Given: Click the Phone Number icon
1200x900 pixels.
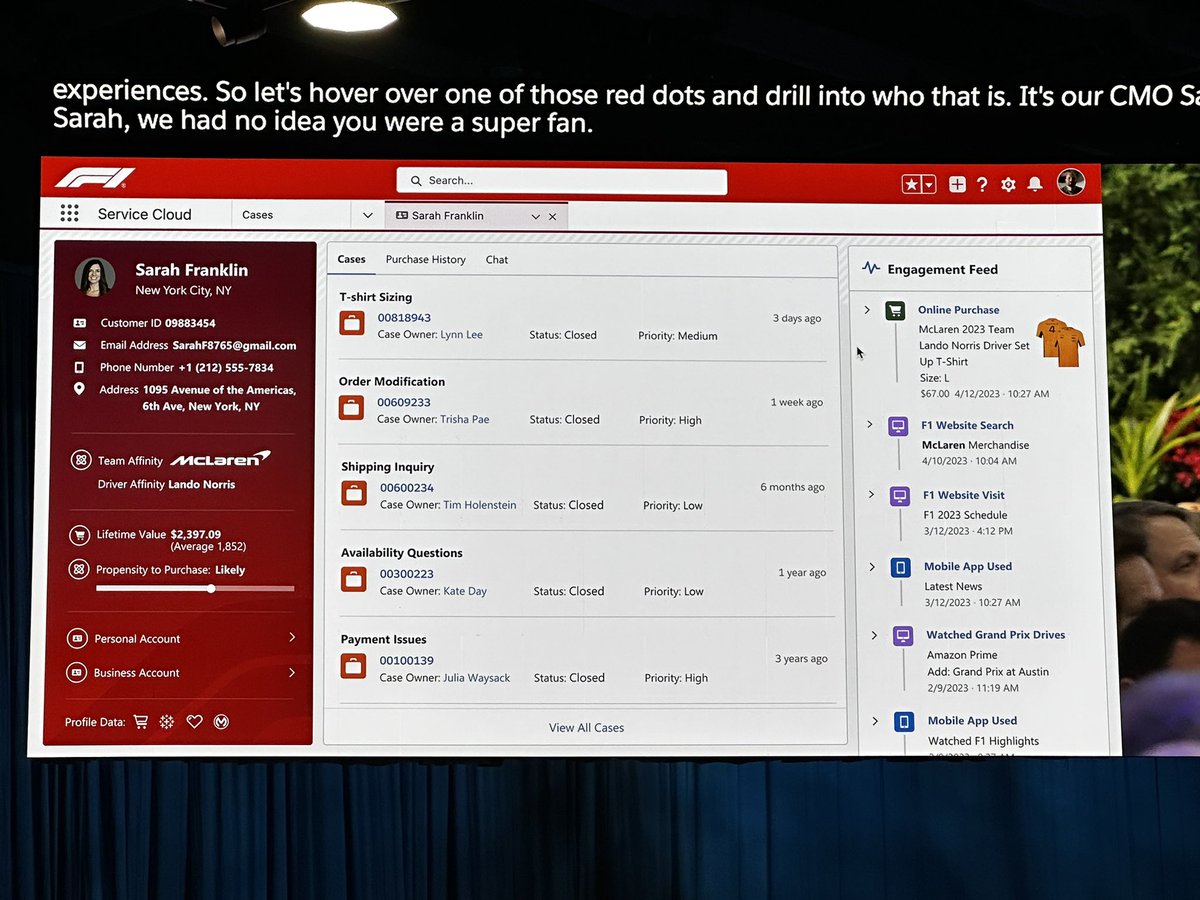Looking at the screenshot, I should point(80,367).
